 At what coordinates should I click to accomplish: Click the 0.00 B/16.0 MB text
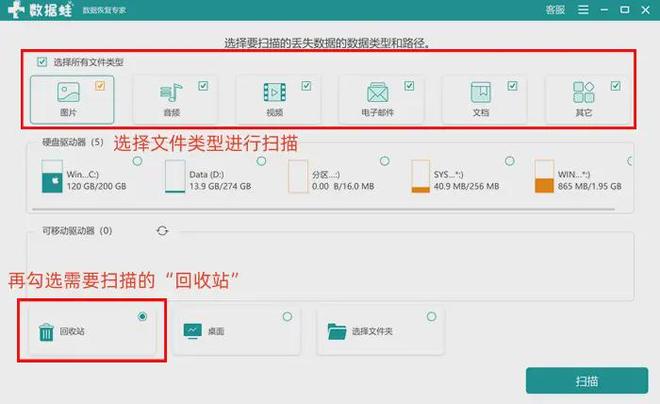coord(343,186)
